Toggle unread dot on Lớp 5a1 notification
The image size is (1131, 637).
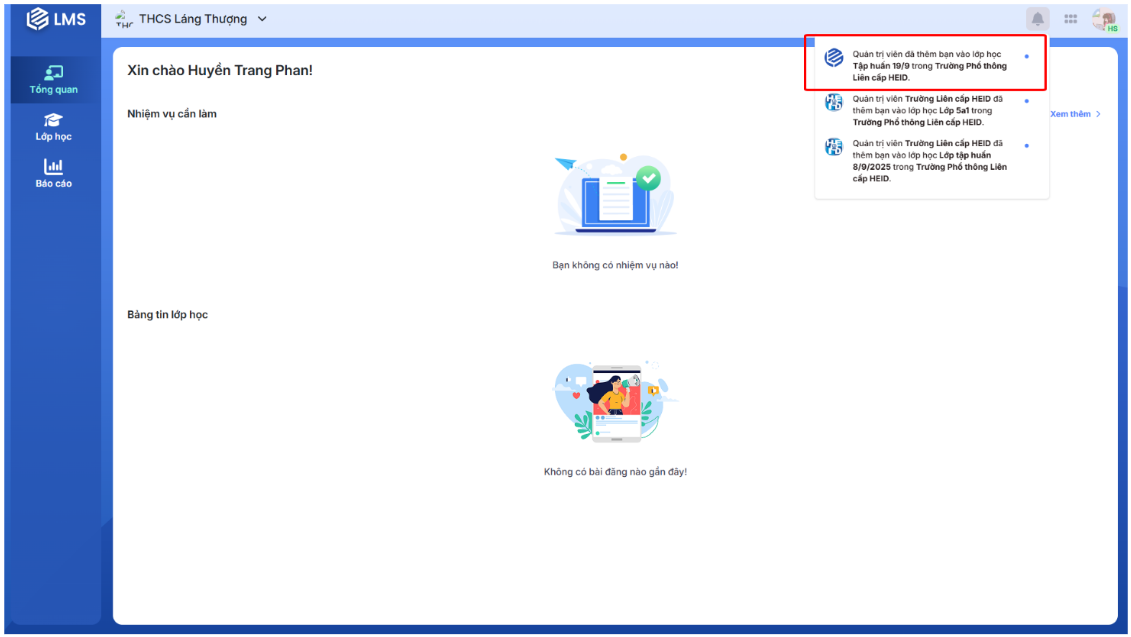coord(1026,101)
